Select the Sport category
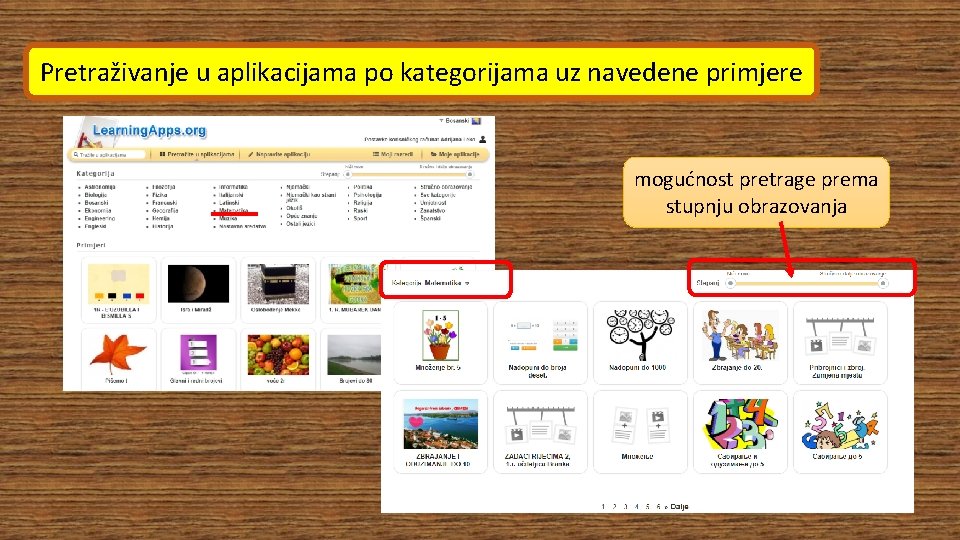 361,219
